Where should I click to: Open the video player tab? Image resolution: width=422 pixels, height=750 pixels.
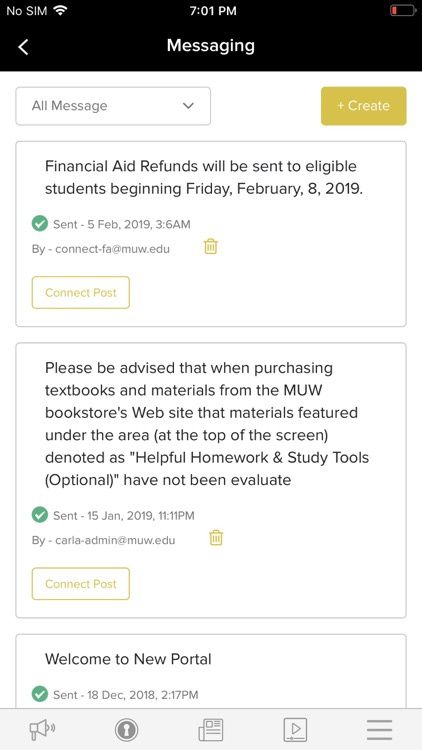point(295,730)
